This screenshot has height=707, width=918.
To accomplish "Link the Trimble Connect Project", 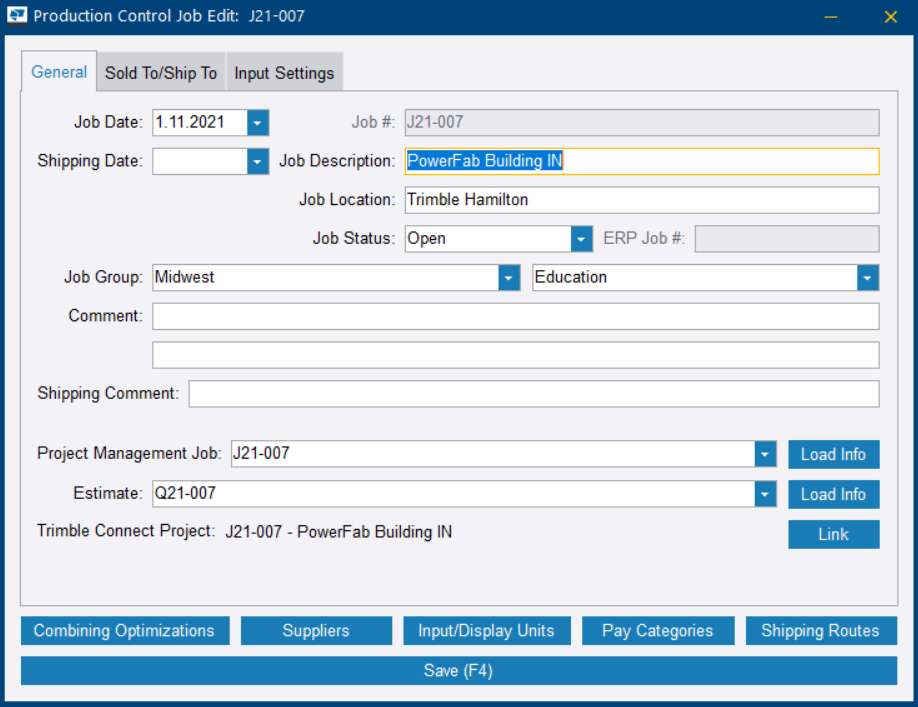I will (x=833, y=533).
